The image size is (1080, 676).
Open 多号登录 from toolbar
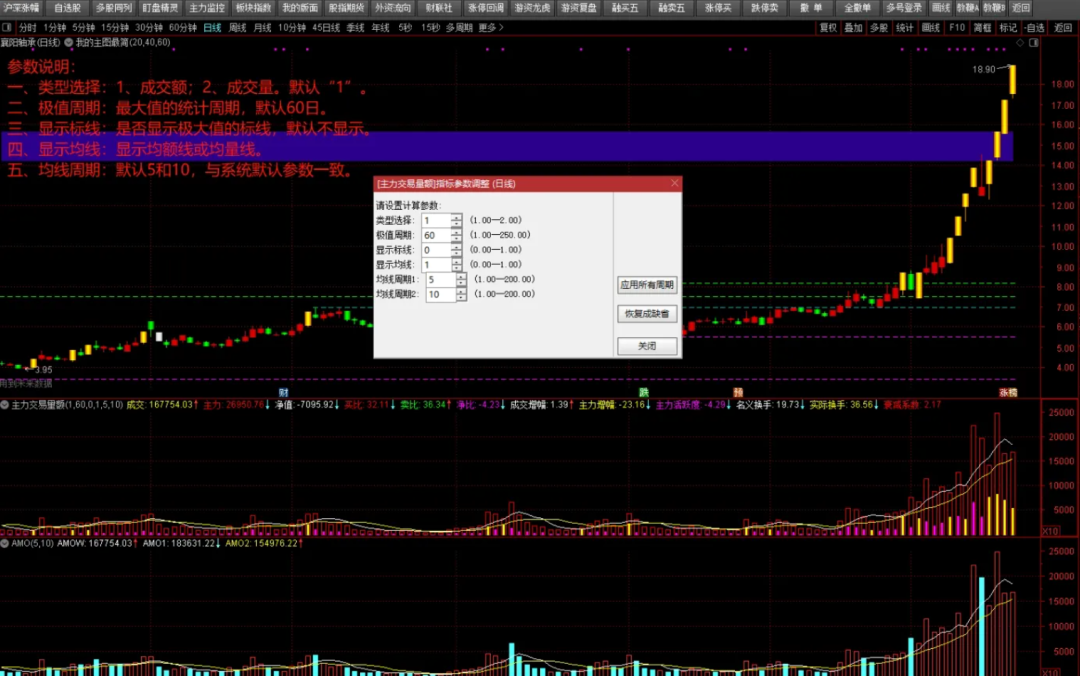[x=904, y=8]
